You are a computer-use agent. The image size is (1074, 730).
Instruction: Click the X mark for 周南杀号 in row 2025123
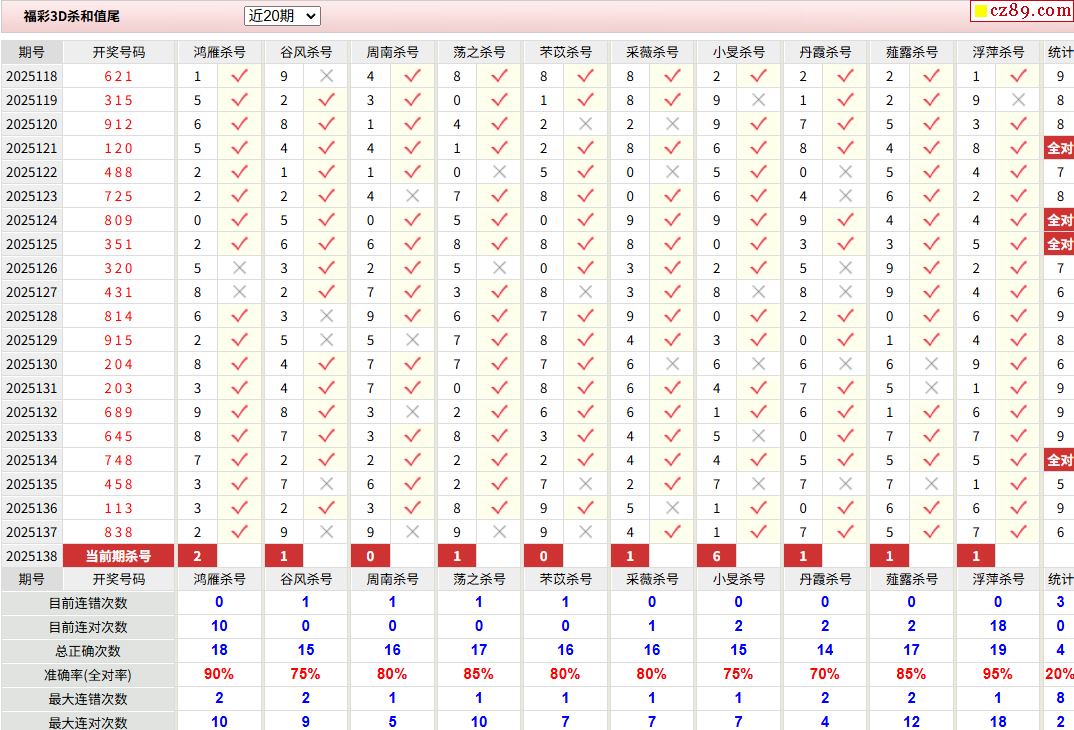click(412, 196)
